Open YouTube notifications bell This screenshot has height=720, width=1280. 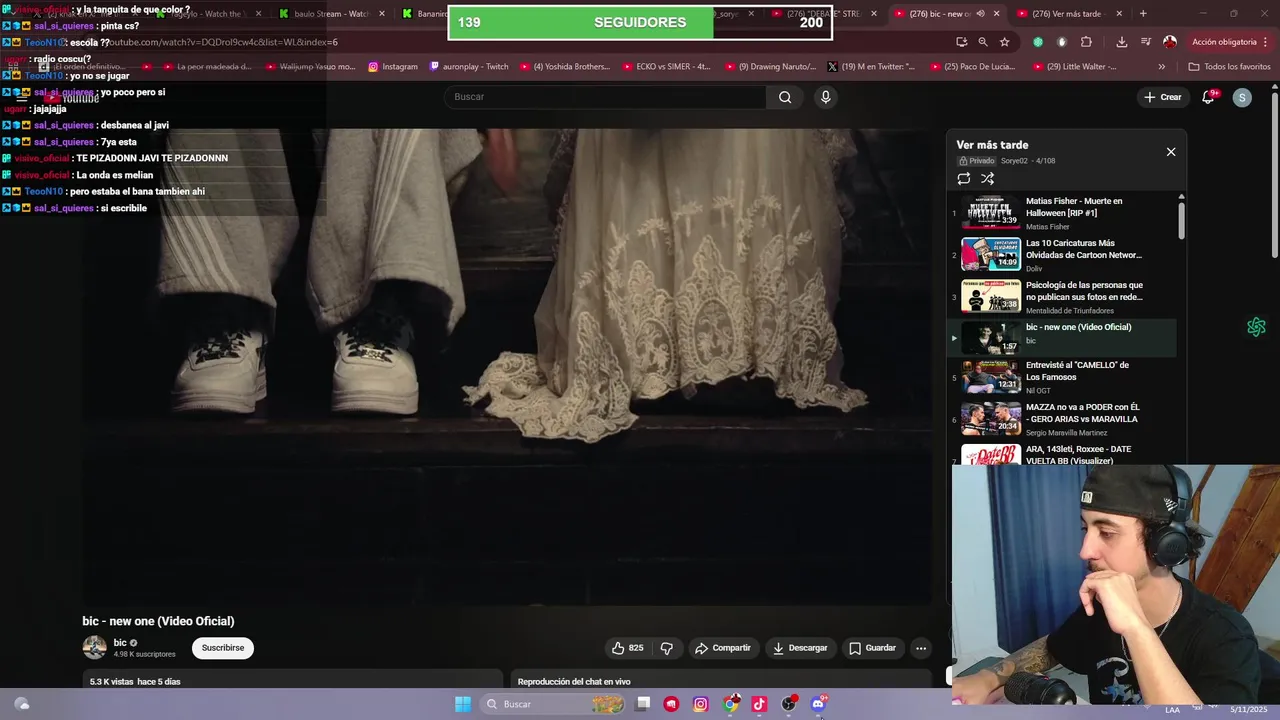pos(1208,97)
